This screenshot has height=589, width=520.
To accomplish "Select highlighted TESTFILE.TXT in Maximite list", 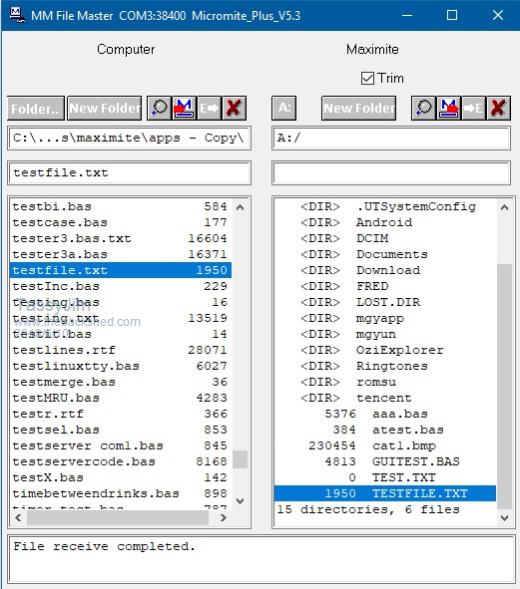I will point(385,494).
